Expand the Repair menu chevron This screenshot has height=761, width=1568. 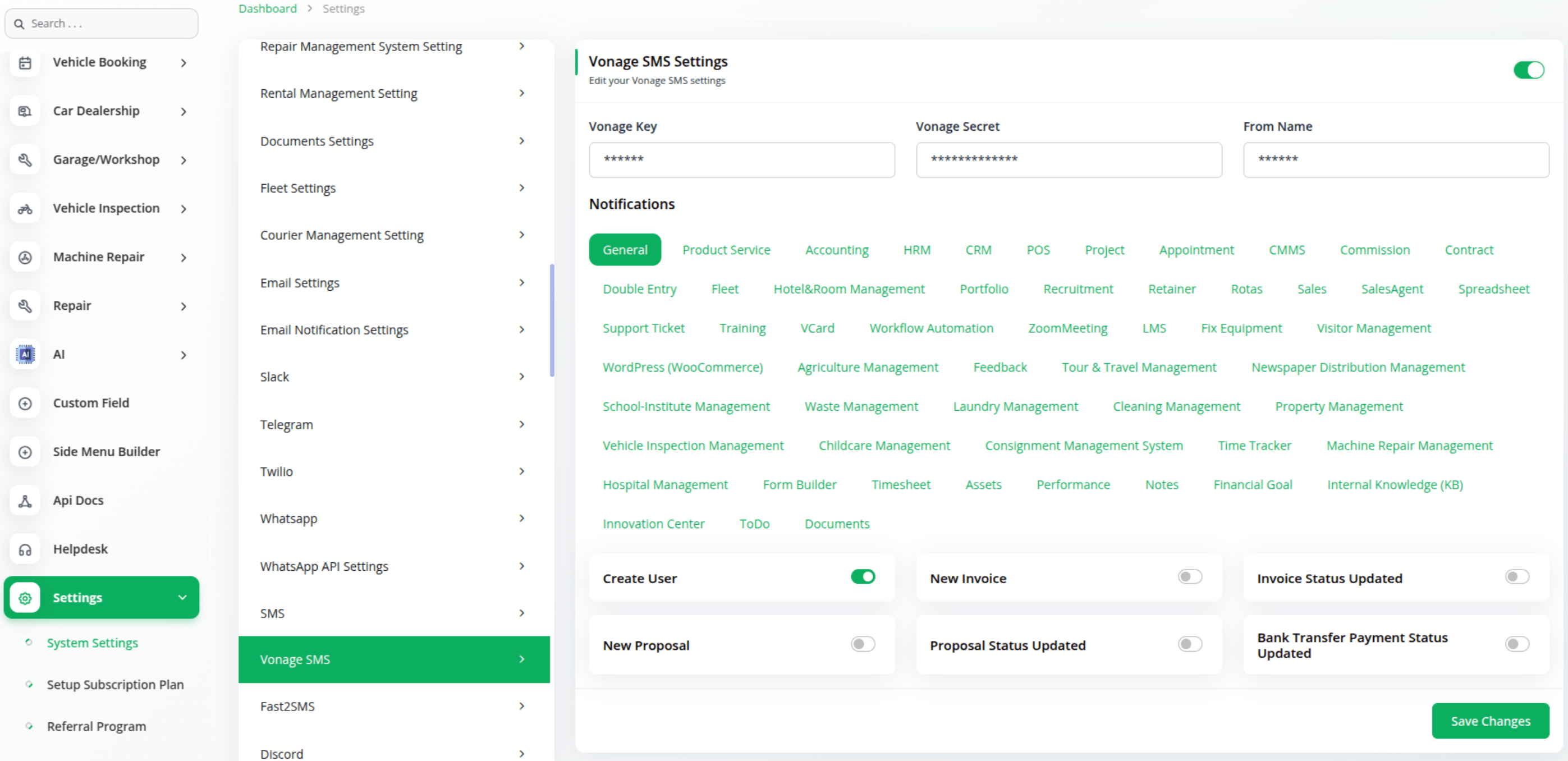point(183,306)
